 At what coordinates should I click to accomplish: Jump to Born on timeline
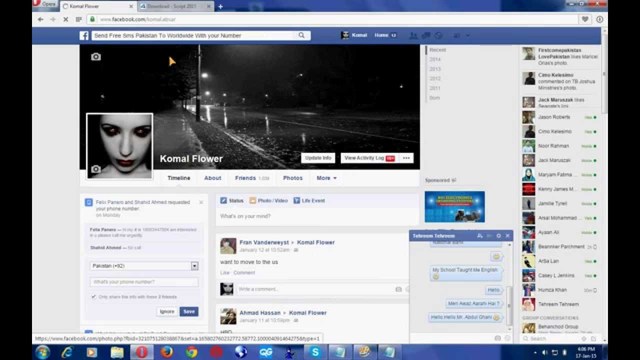(x=435, y=98)
